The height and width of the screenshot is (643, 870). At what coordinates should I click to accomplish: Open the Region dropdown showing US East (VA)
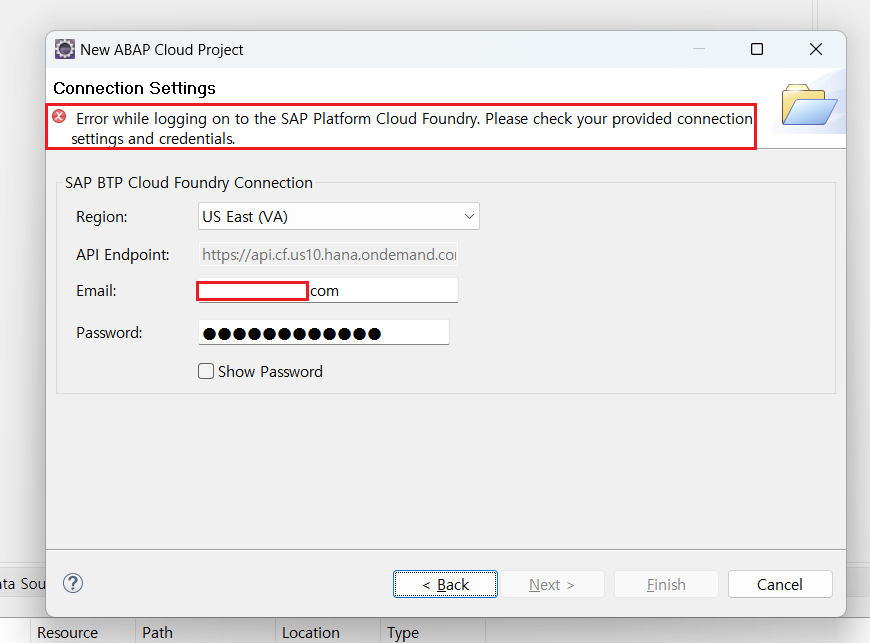point(338,216)
